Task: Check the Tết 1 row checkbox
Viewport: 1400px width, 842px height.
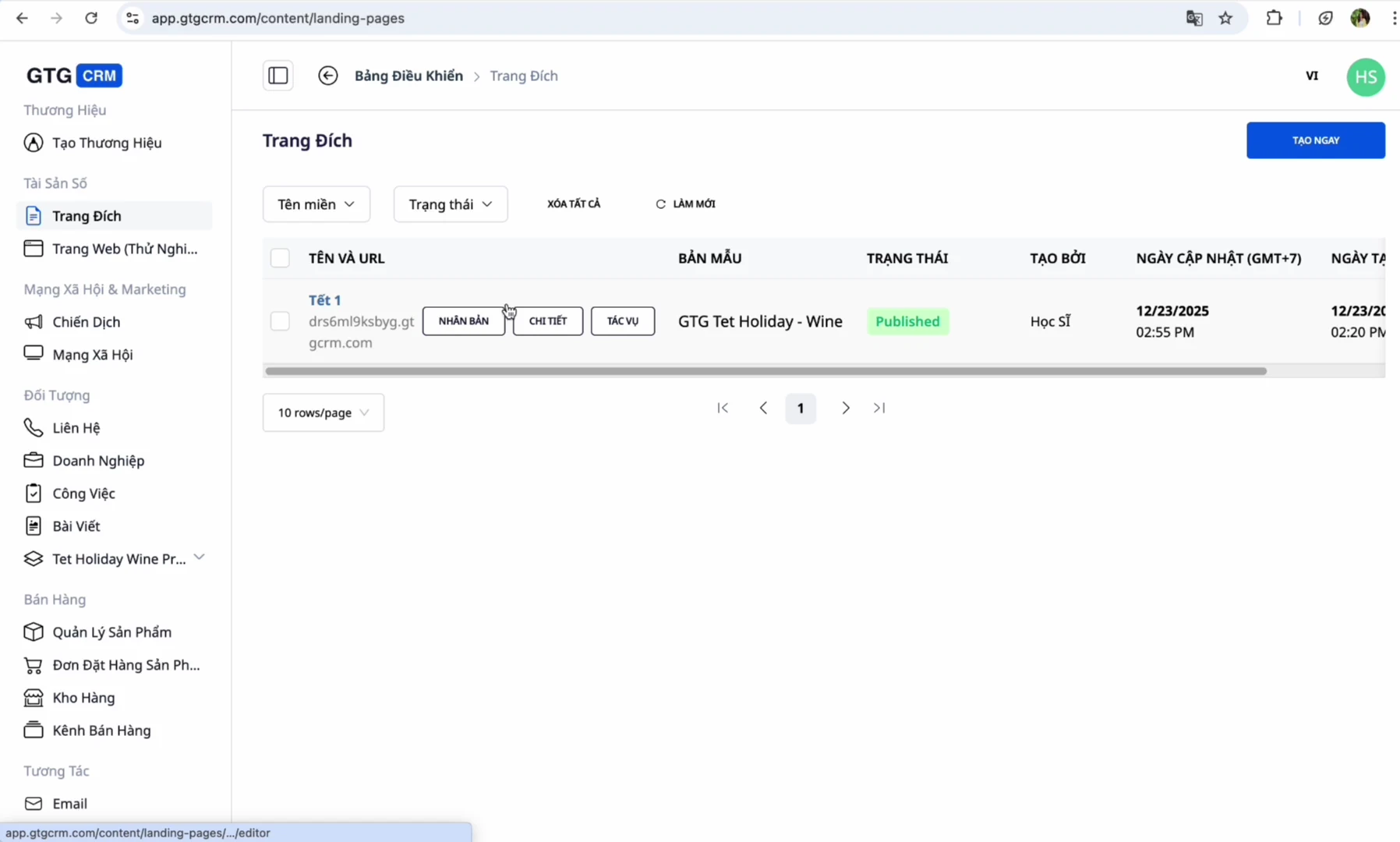Action: [x=280, y=321]
